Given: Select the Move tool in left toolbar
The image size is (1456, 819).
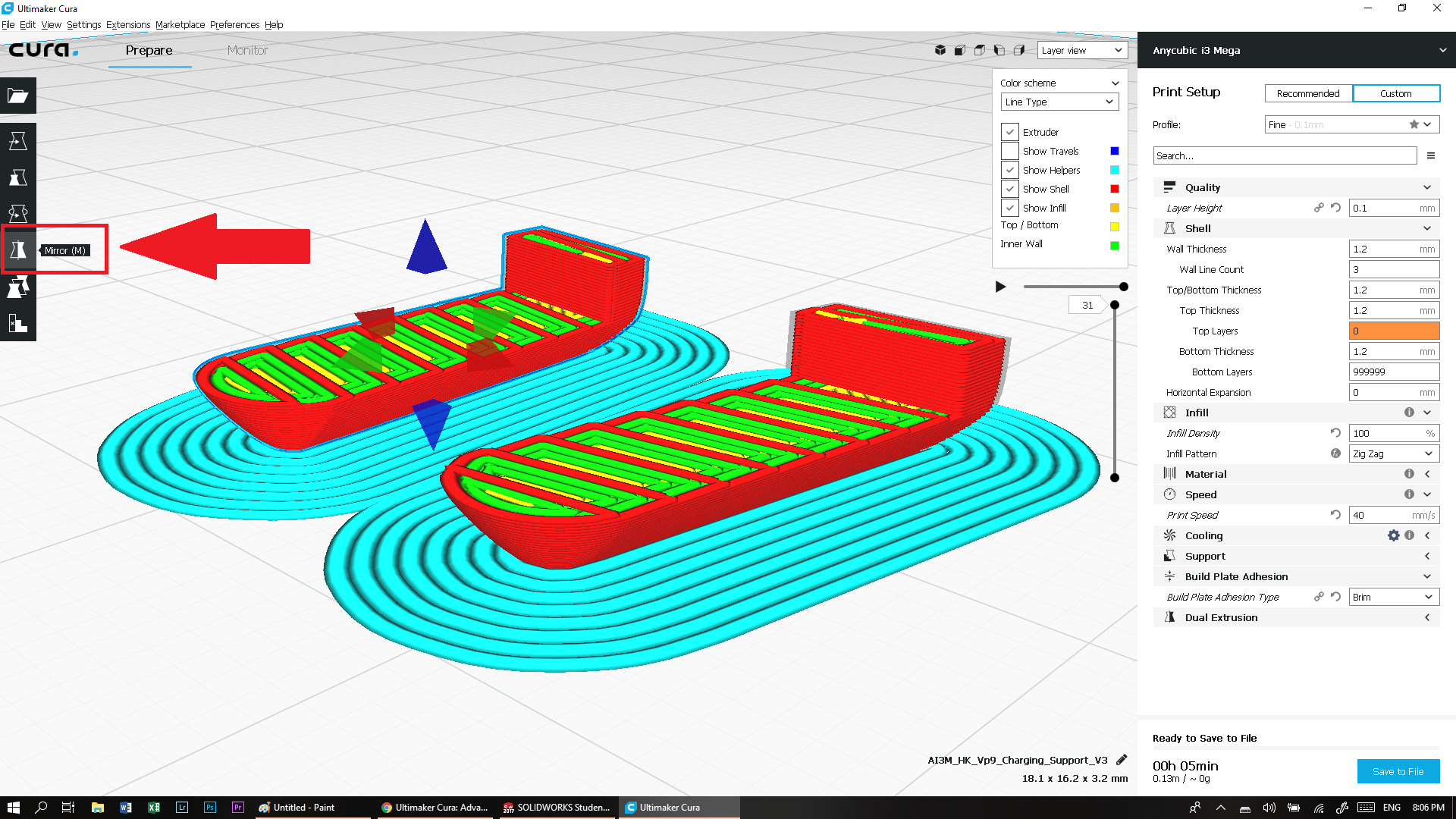Looking at the screenshot, I should 18,141.
